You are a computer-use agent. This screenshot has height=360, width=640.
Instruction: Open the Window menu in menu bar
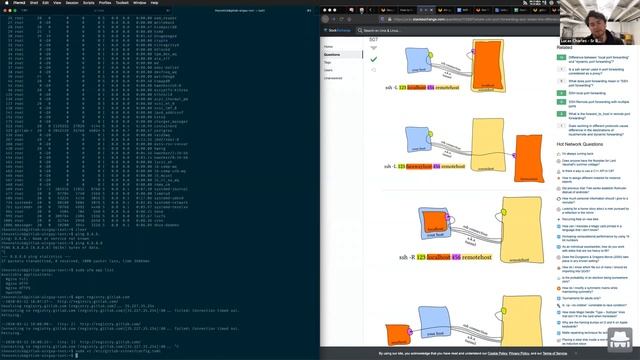pos(140,2)
